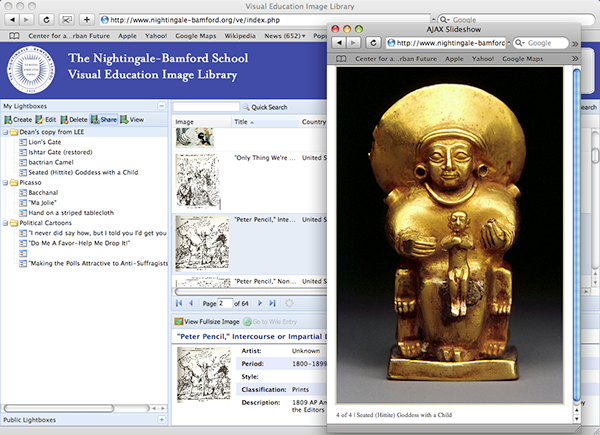Click the Picasso folder icon
The image size is (600, 435).
coord(14,183)
